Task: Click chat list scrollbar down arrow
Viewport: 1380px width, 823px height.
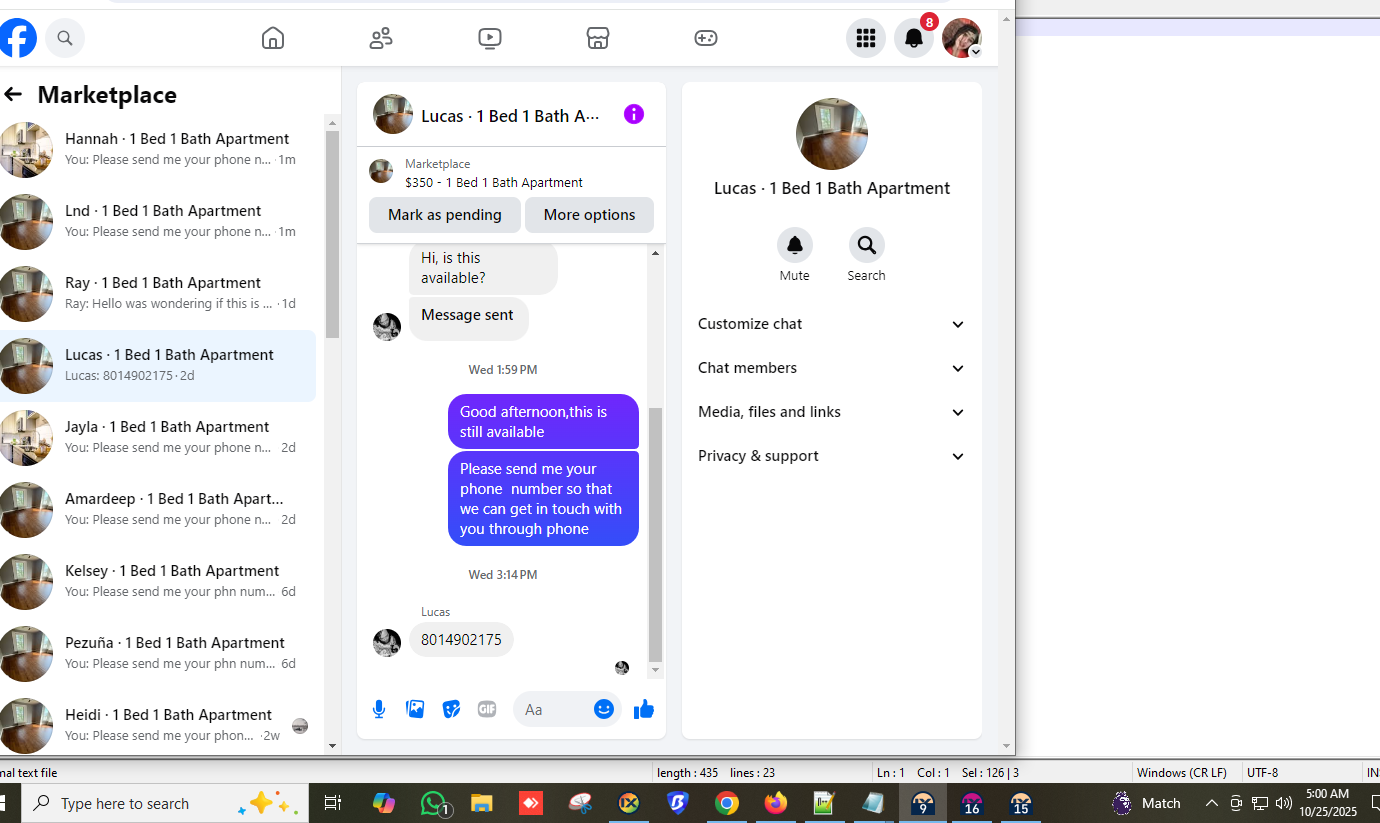Action: click(333, 746)
